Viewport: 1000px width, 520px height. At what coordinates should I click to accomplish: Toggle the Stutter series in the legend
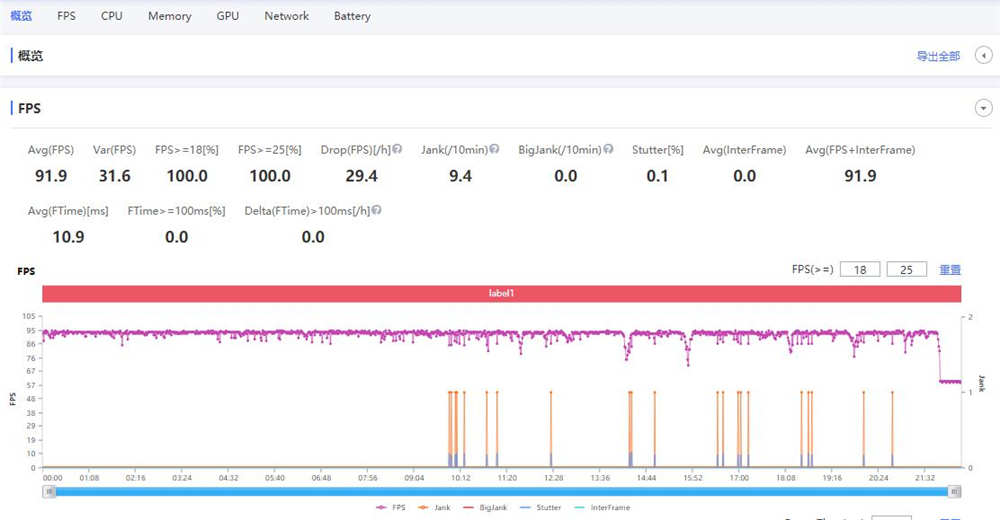(540, 508)
